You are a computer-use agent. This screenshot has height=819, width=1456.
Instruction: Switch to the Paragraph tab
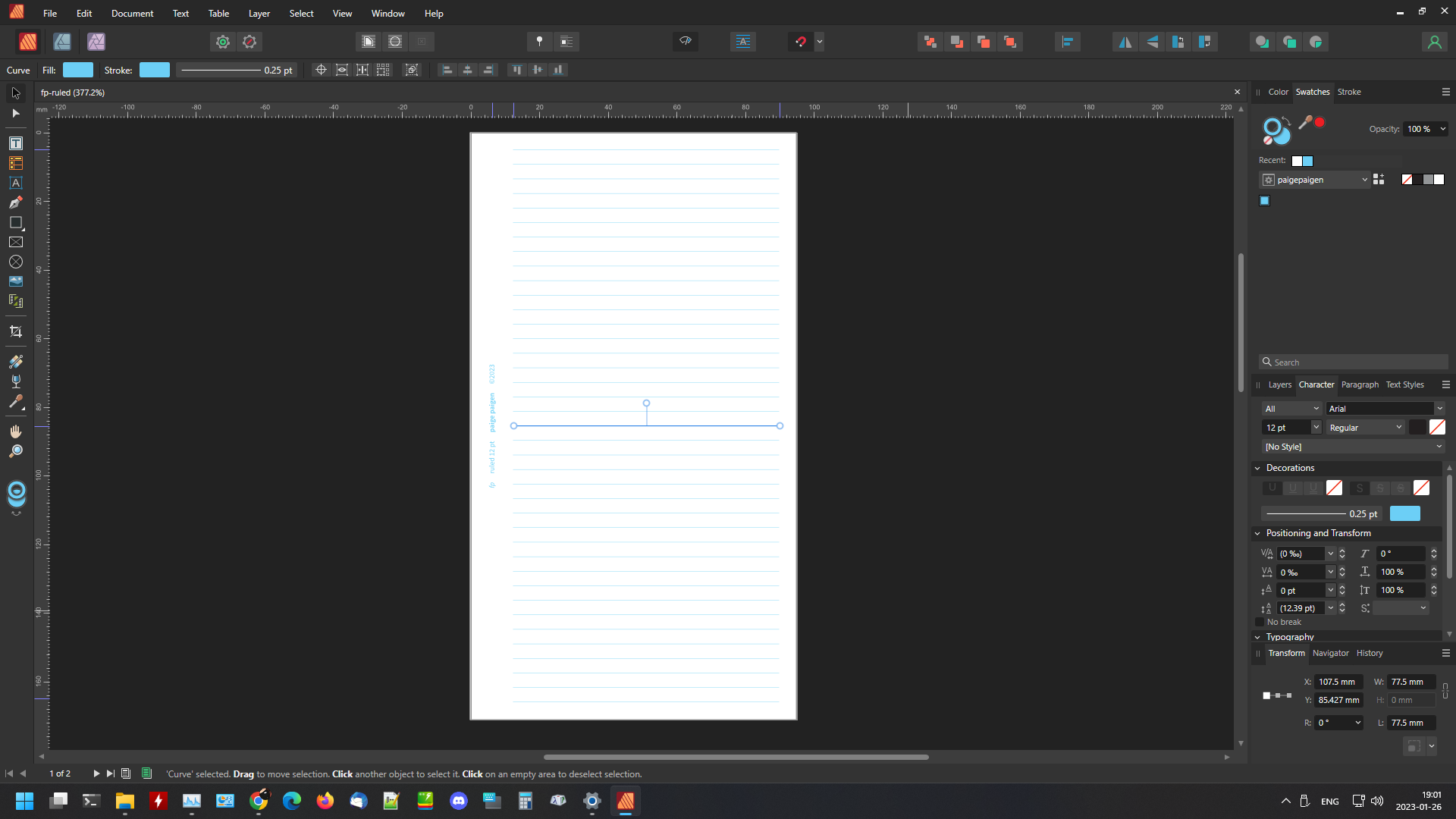tap(1359, 384)
